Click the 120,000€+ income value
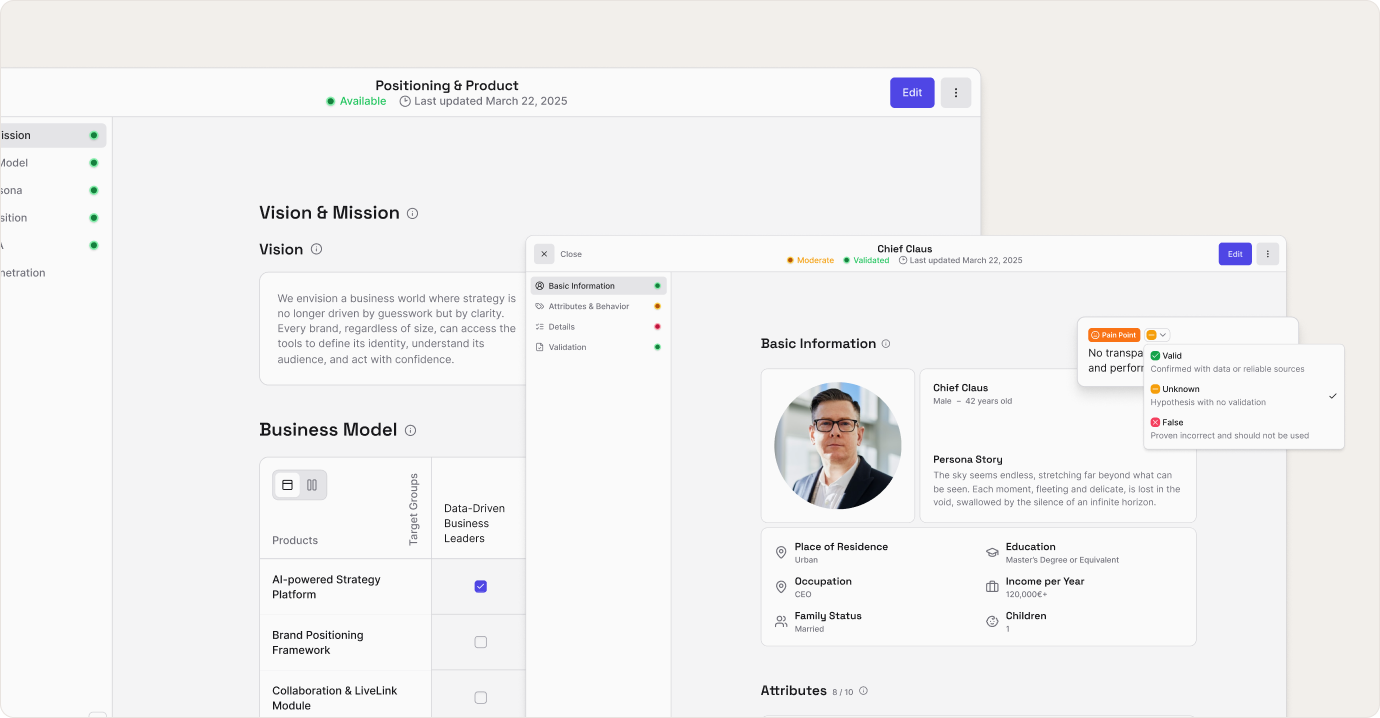 (x=1028, y=594)
